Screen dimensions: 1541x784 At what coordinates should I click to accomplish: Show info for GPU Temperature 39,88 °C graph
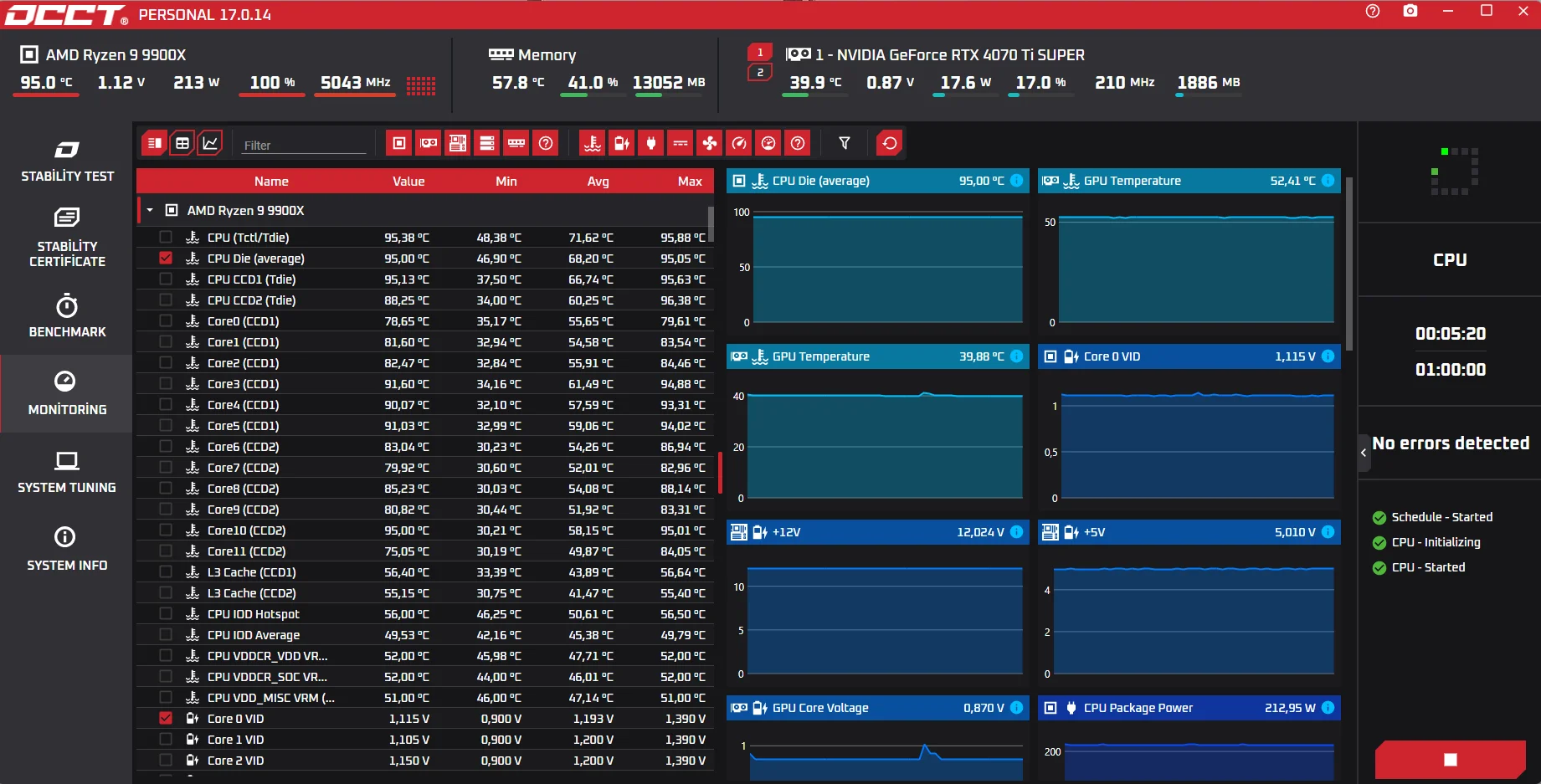(x=1016, y=356)
